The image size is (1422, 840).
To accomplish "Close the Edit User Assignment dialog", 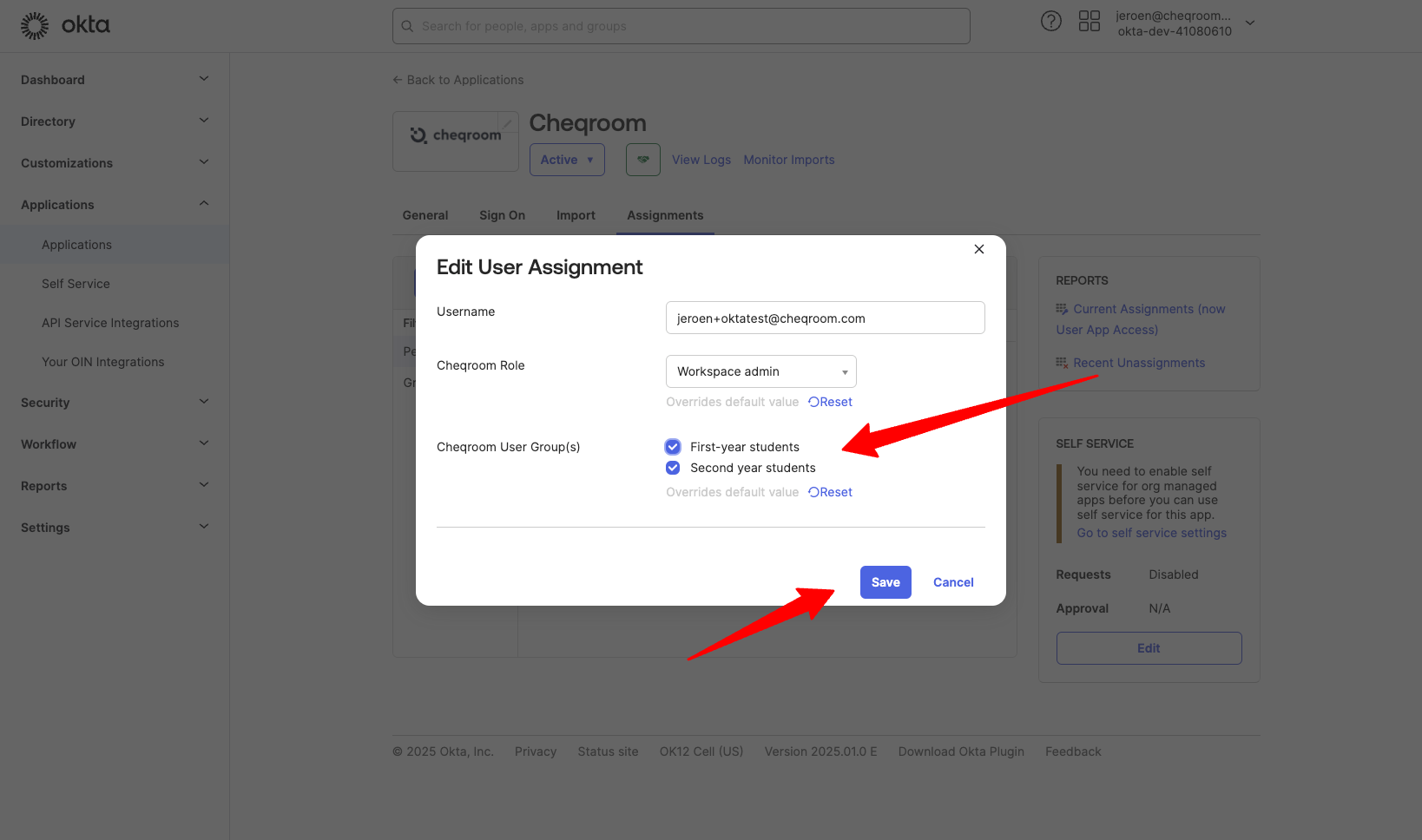I will (x=978, y=249).
